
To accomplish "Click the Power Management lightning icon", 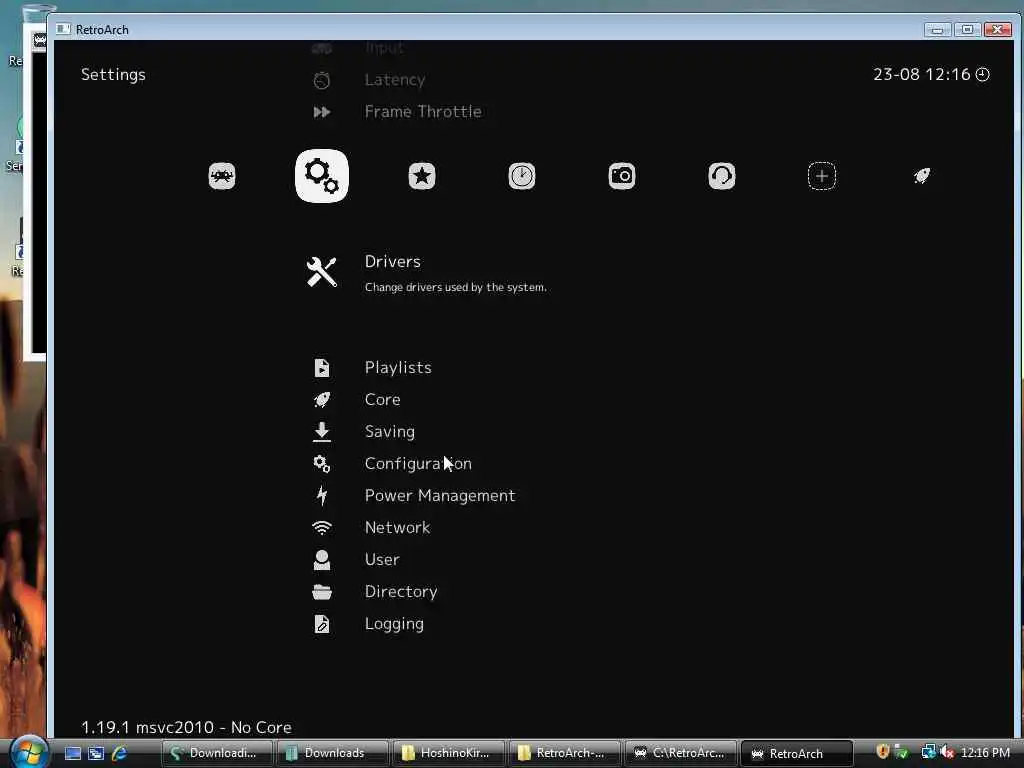I will 322,496.
